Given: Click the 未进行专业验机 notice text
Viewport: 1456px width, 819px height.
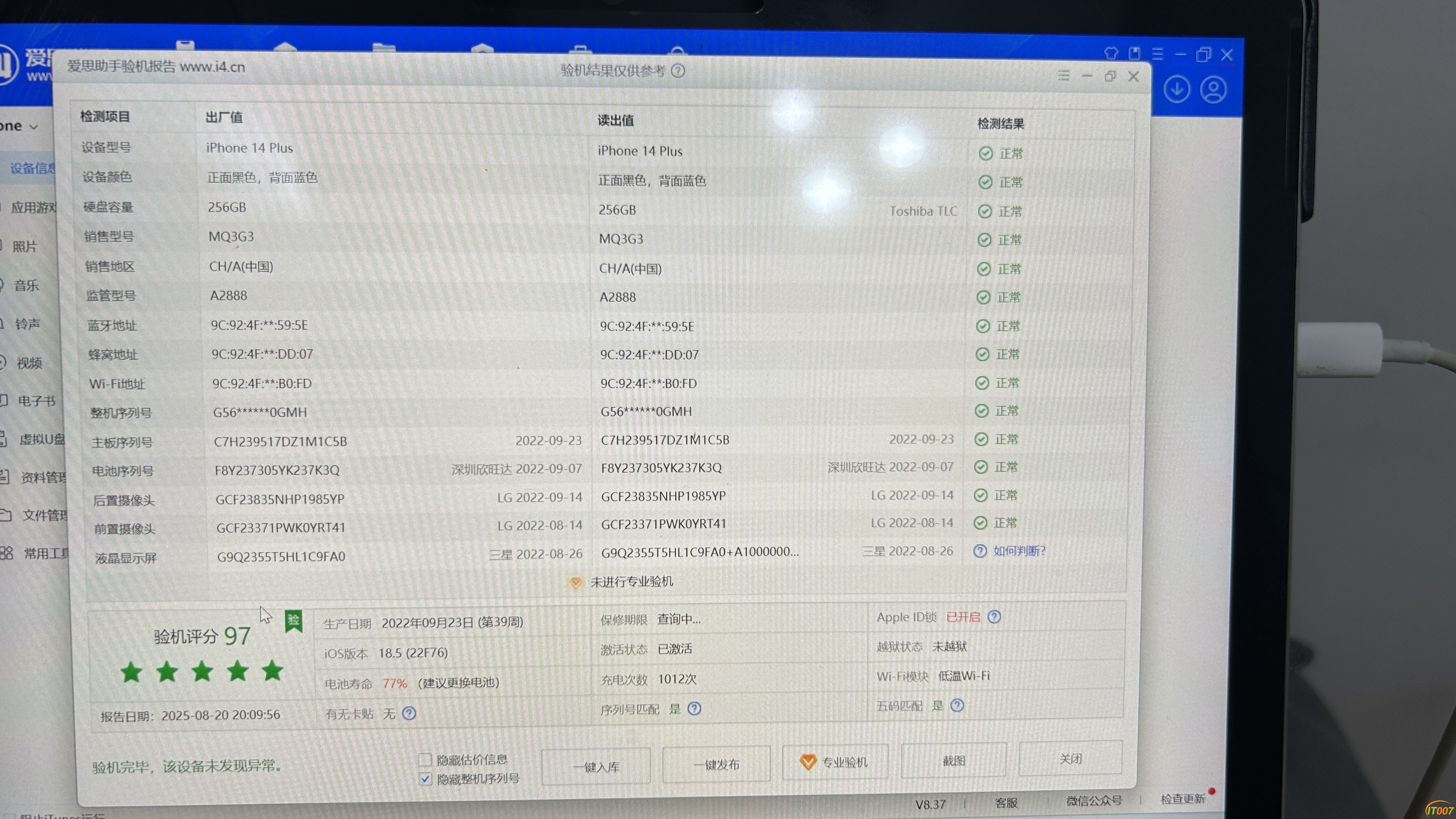Looking at the screenshot, I should coord(632,582).
